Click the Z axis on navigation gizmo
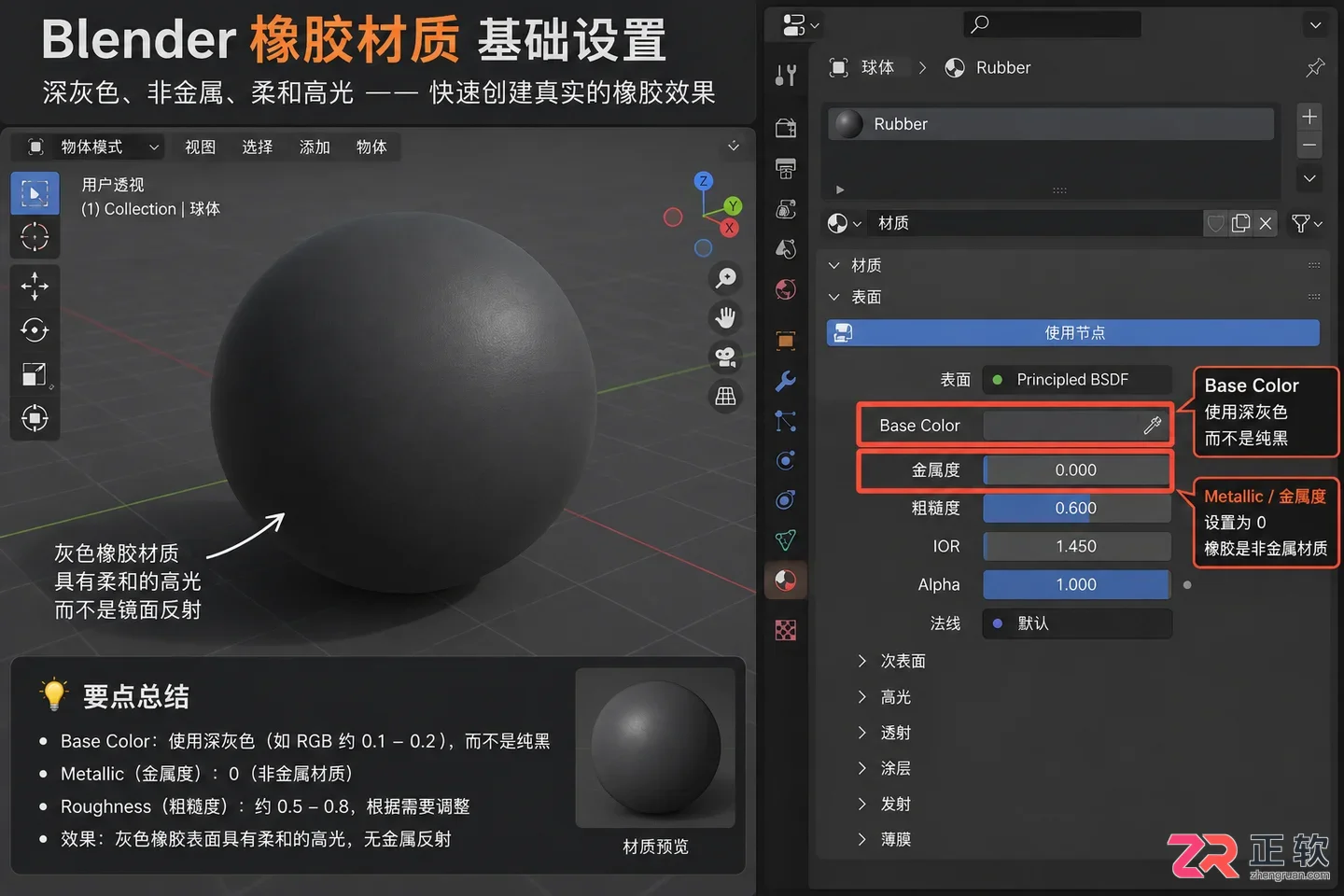The image size is (1344, 896). [x=704, y=181]
